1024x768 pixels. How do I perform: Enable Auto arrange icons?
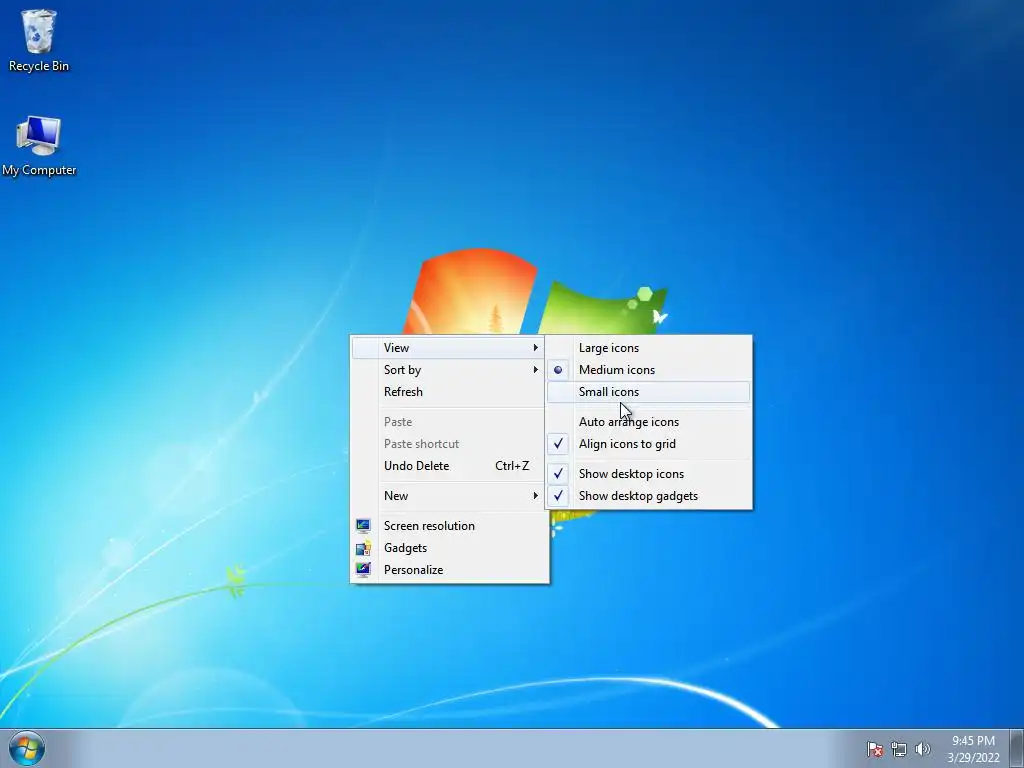point(648,422)
